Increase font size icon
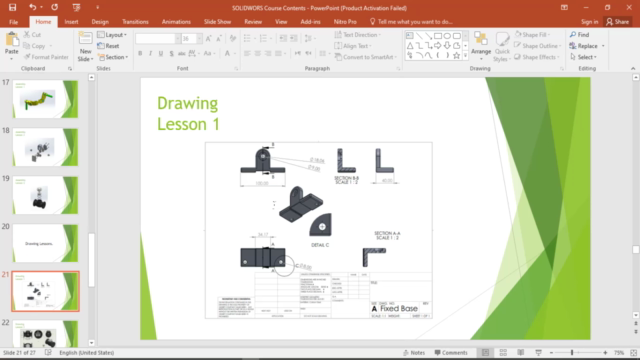 pyautogui.click(x=209, y=39)
